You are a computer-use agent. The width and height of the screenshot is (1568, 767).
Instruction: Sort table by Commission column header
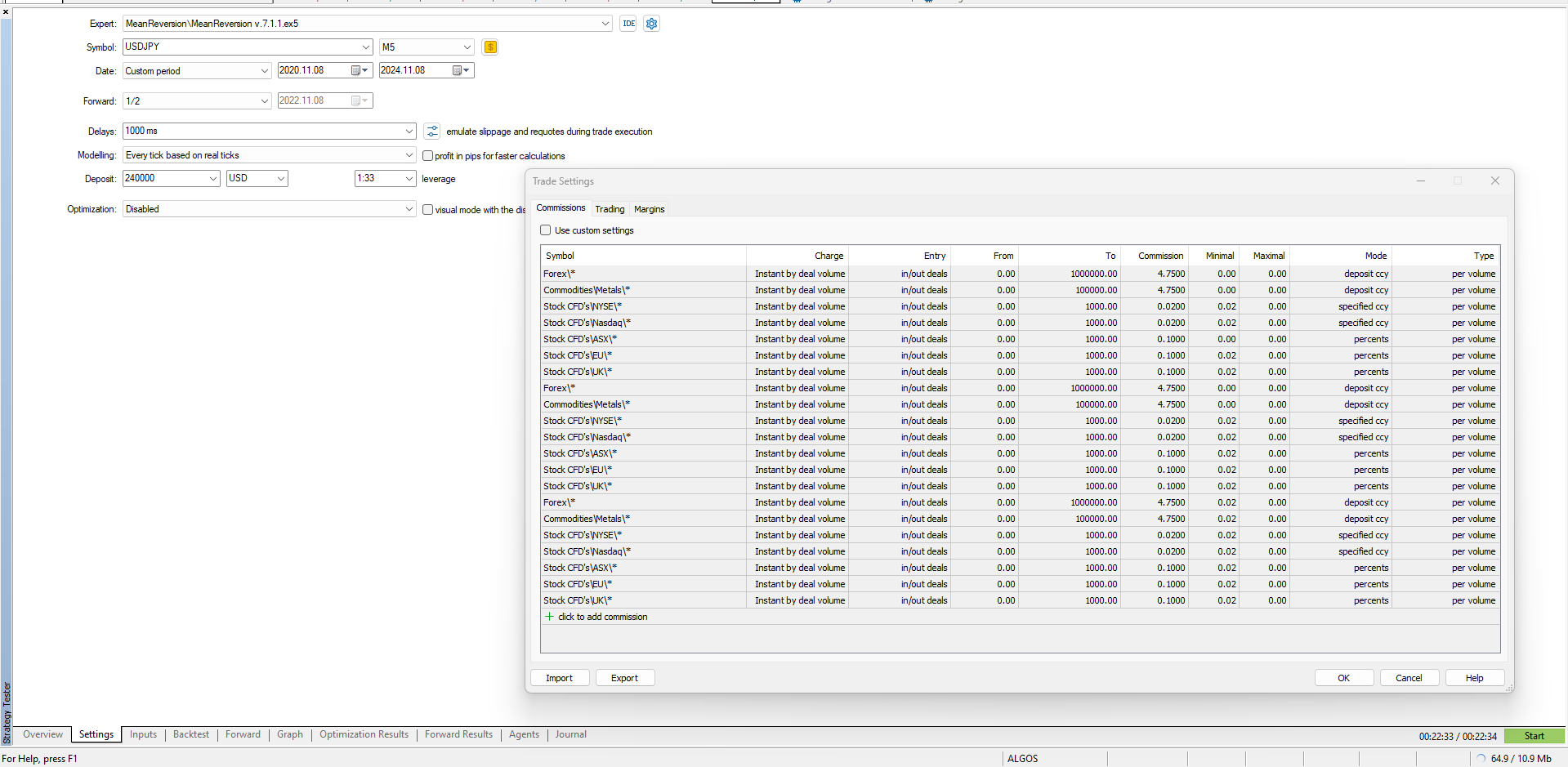click(x=1155, y=256)
